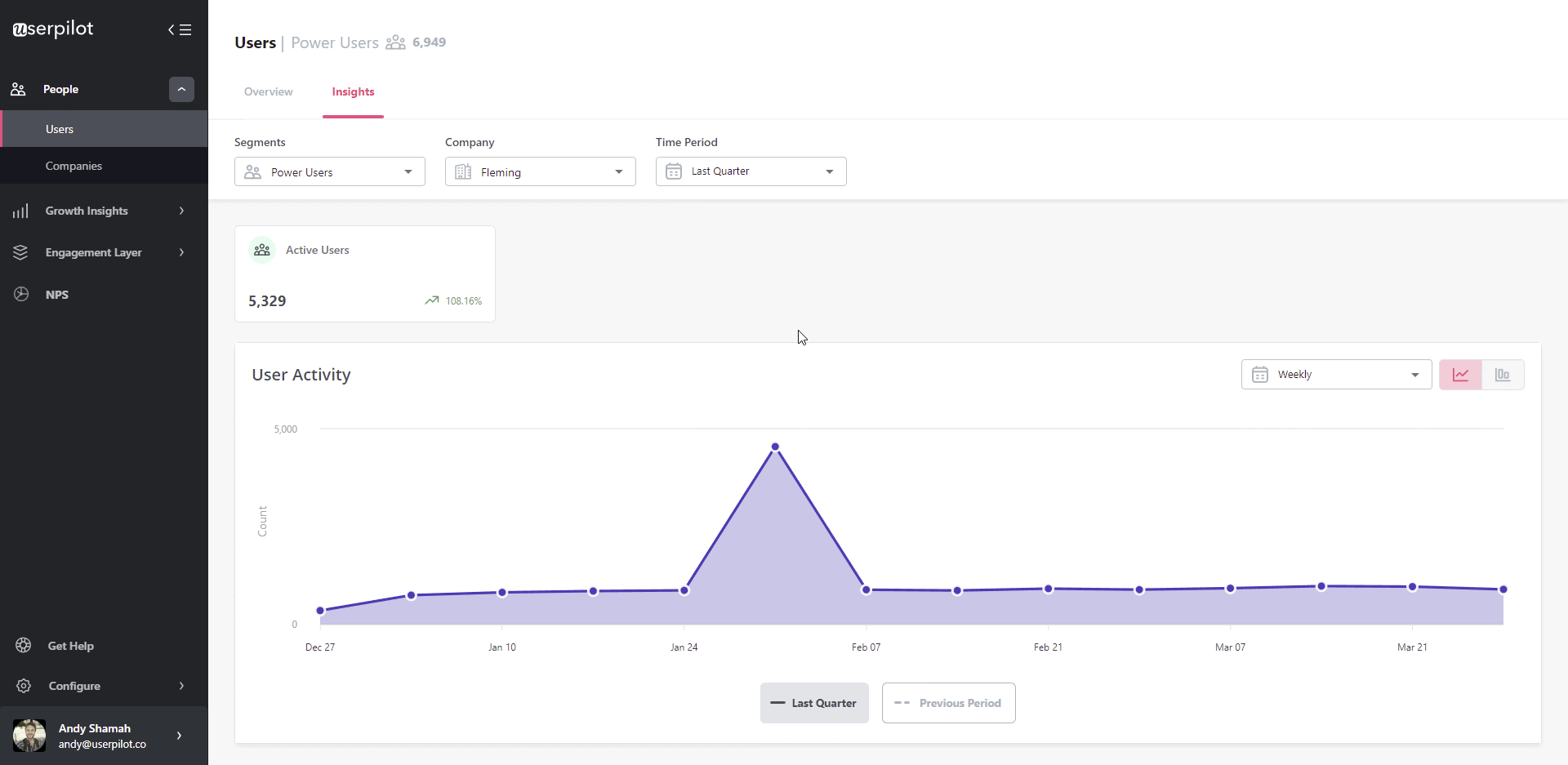
Task: Select the Insights tab
Action: pyautogui.click(x=353, y=92)
